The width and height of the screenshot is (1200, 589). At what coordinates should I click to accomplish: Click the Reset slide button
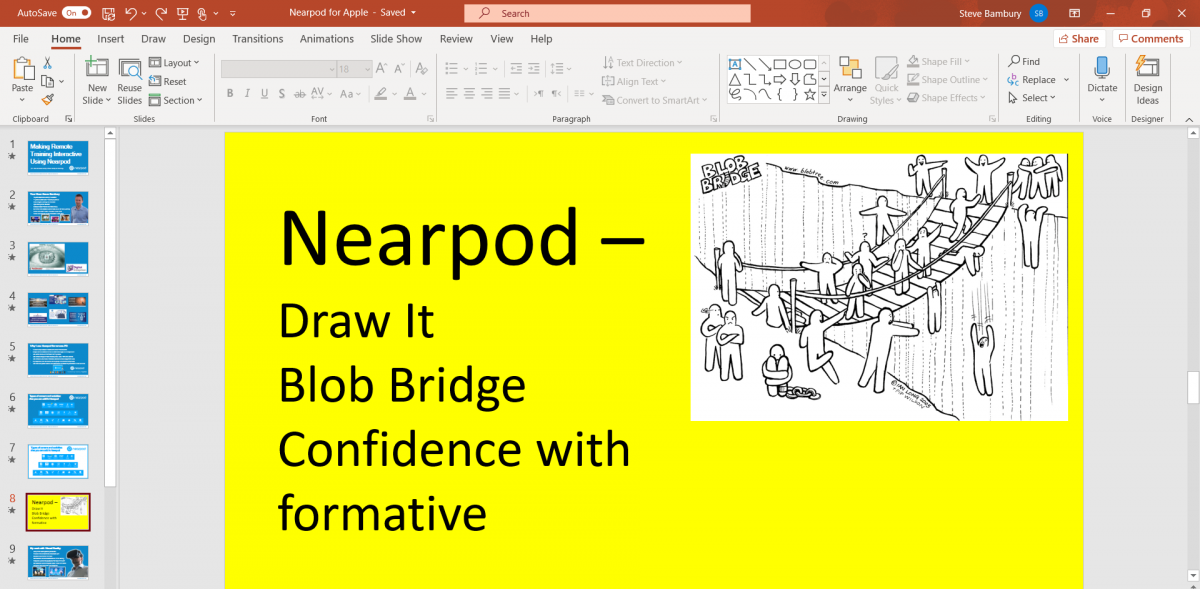coord(168,81)
